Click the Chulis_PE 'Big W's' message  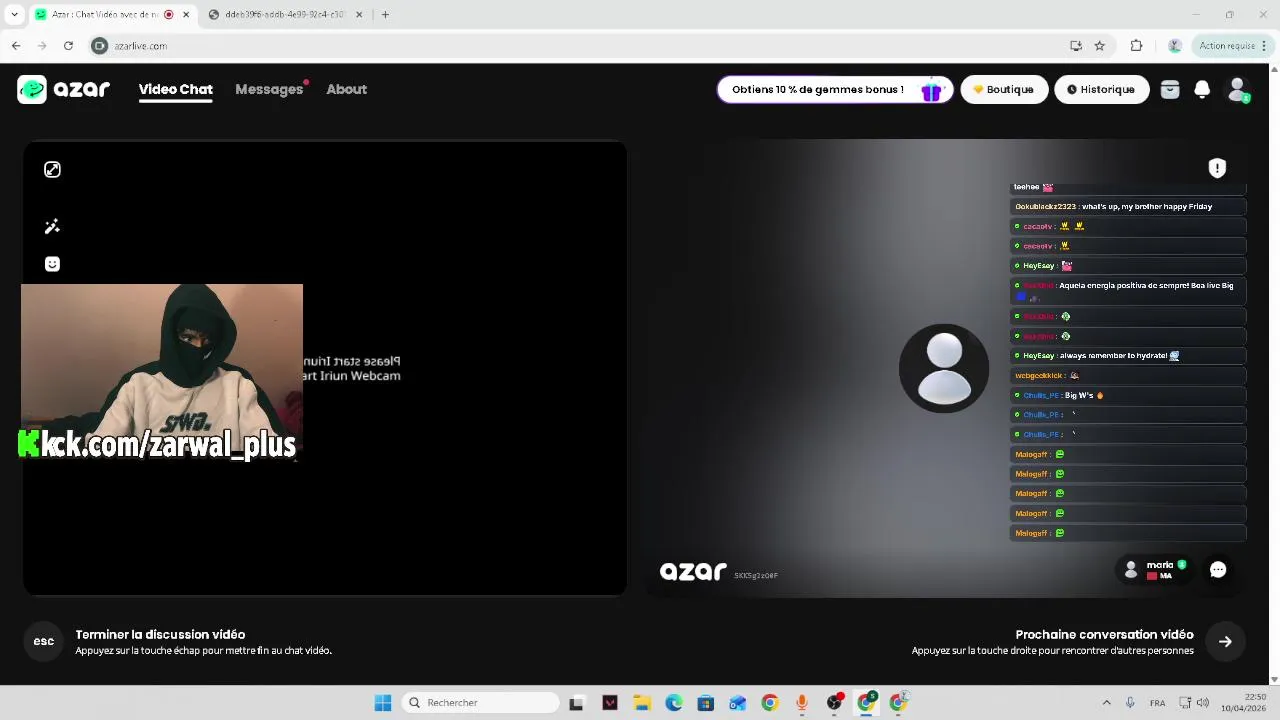[x=1128, y=395]
